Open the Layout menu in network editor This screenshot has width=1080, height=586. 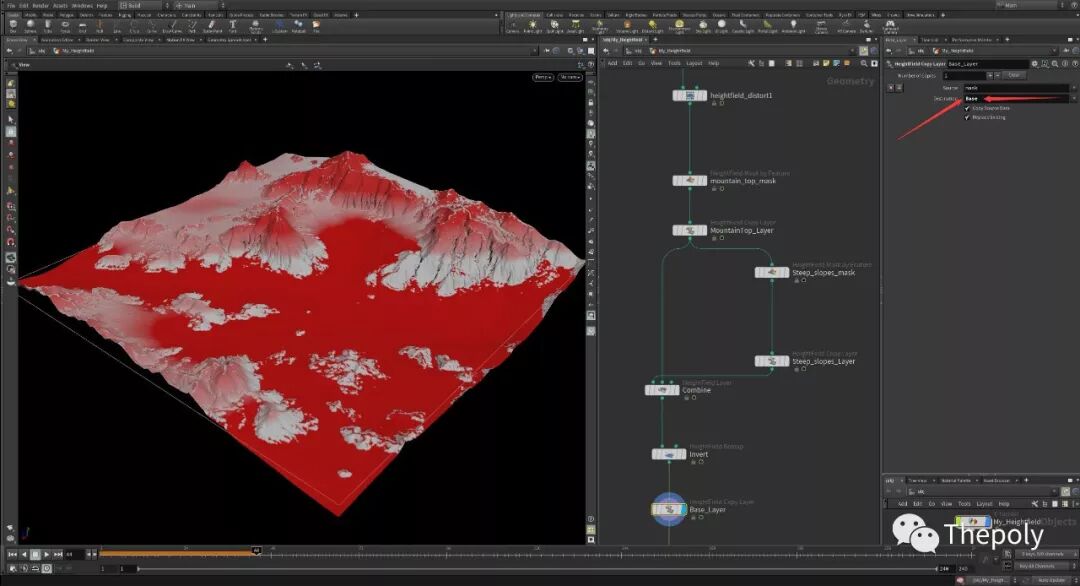[694, 63]
